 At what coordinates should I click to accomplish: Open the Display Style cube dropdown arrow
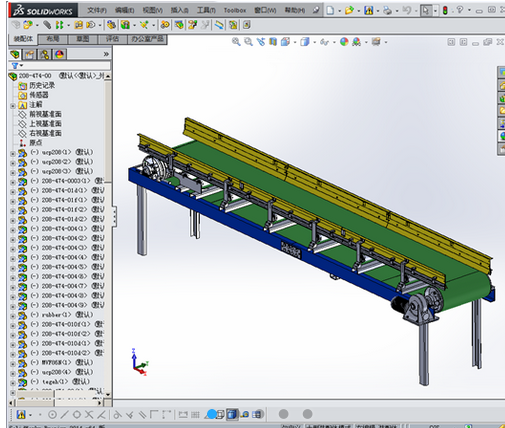pos(314,42)
